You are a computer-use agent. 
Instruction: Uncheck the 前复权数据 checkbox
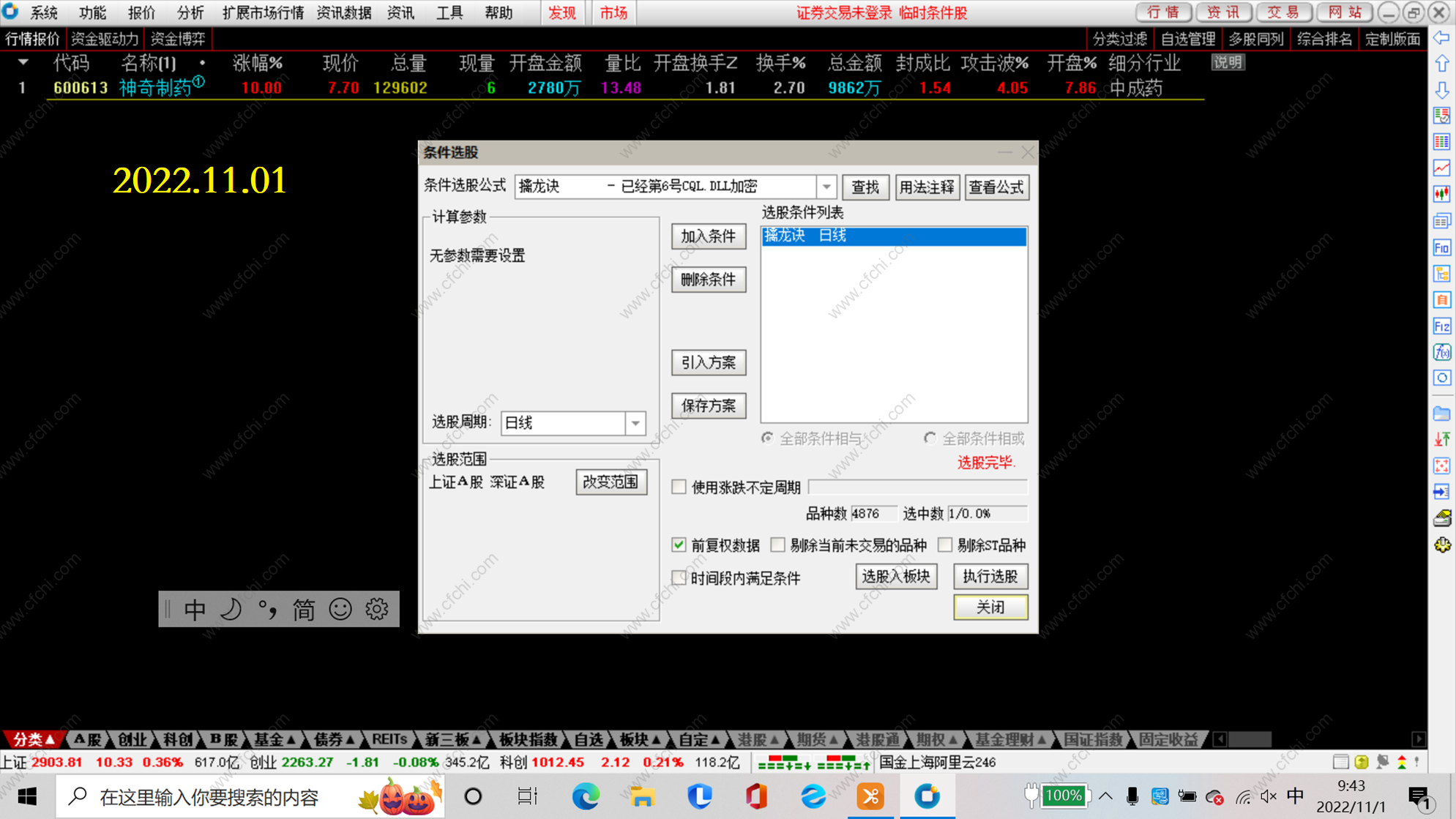pyautogui.click(x=679, y=545)
